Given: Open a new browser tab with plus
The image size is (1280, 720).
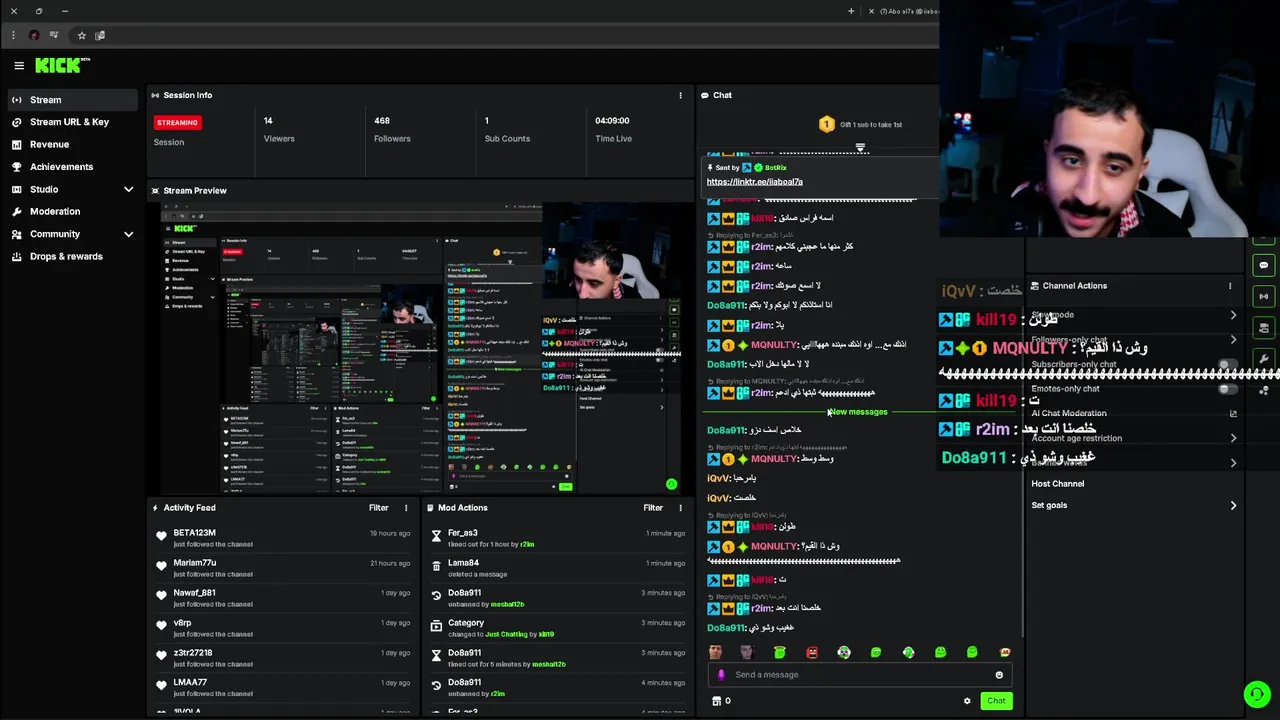Looking at the screenshot, I should (851, 11).
